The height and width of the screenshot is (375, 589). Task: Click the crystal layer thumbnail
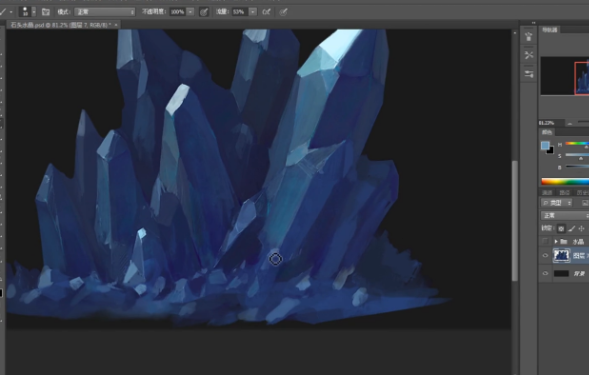coord(562,256)
